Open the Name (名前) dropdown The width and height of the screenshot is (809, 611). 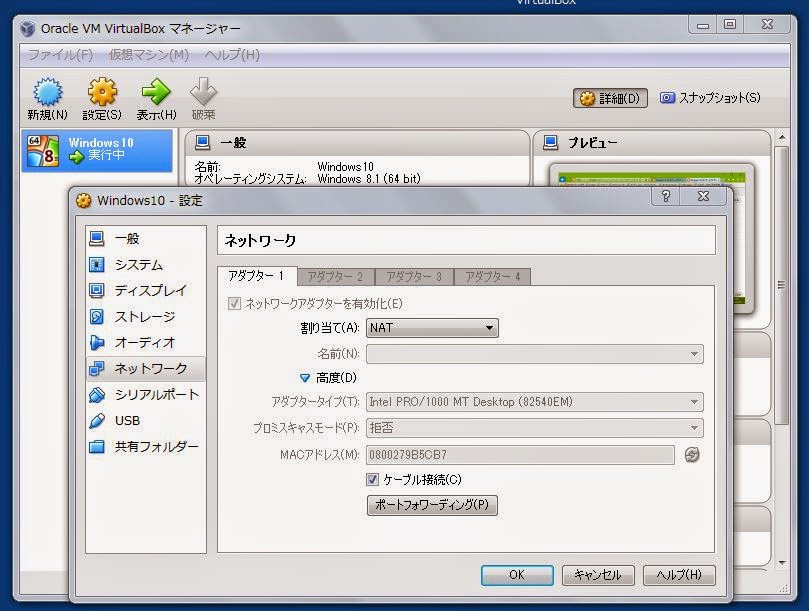pyautogui.click(x=535, y=354)
